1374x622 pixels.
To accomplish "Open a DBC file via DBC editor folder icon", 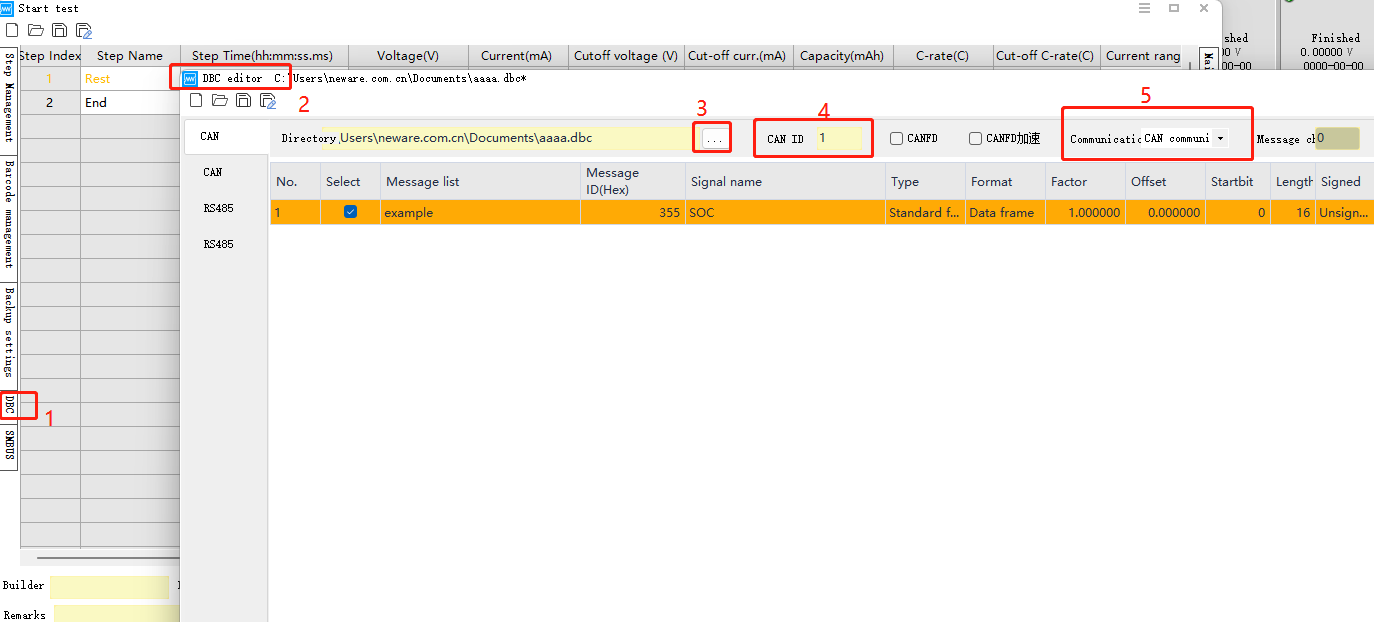I will coord(220,100).
